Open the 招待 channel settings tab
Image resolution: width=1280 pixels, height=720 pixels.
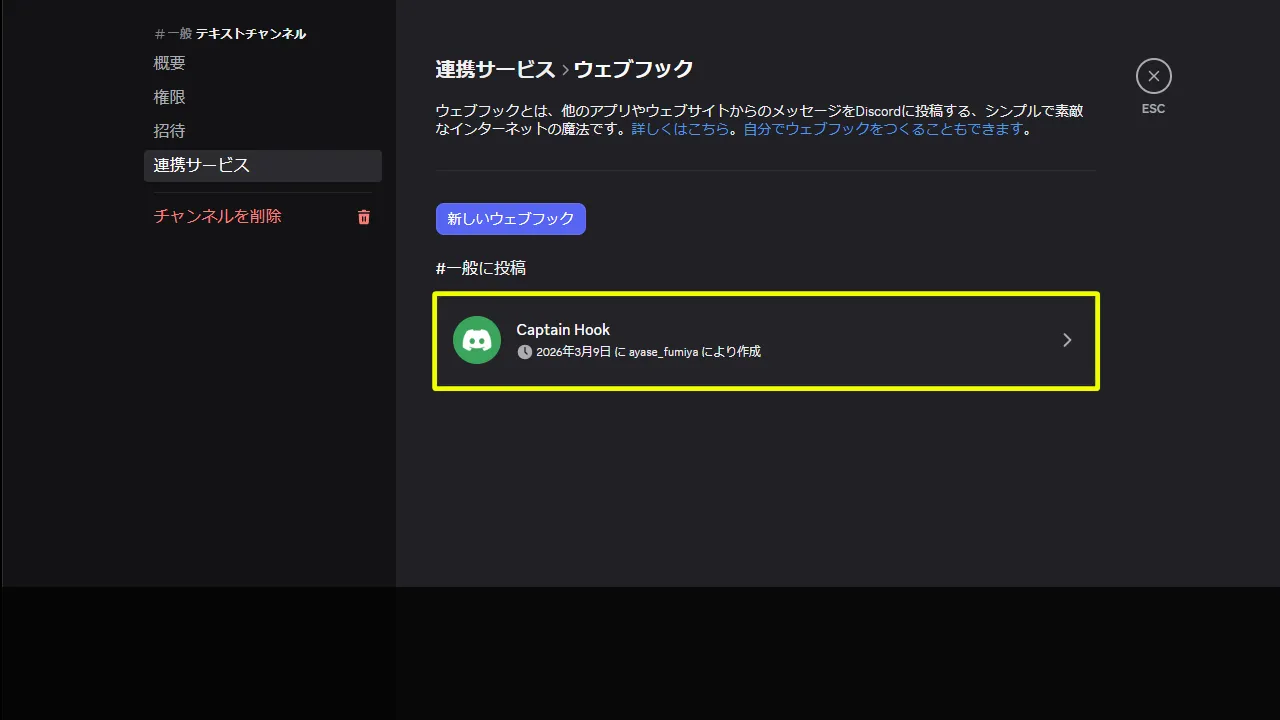pyautogui.click(x=168, y=130)
